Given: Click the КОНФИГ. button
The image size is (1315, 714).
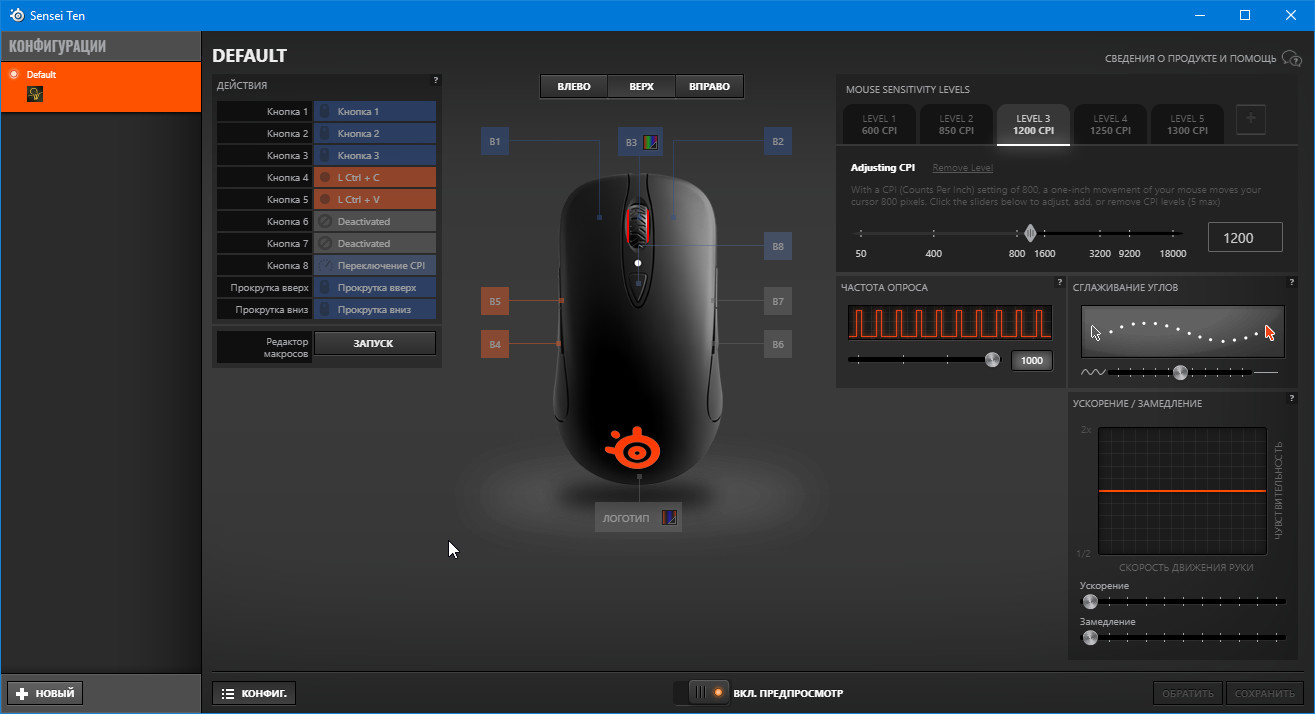Looking at the screenshot, I should (x=254, y=693).
